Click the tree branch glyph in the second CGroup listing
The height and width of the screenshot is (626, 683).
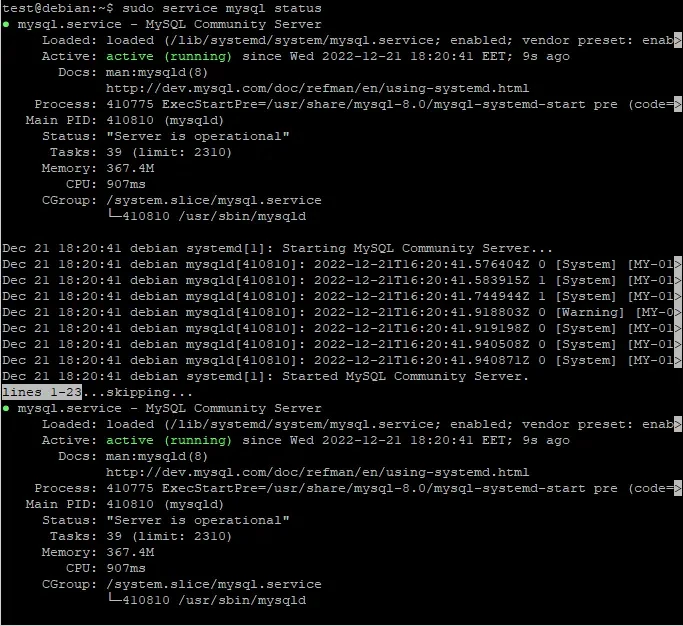coord(113,600)
